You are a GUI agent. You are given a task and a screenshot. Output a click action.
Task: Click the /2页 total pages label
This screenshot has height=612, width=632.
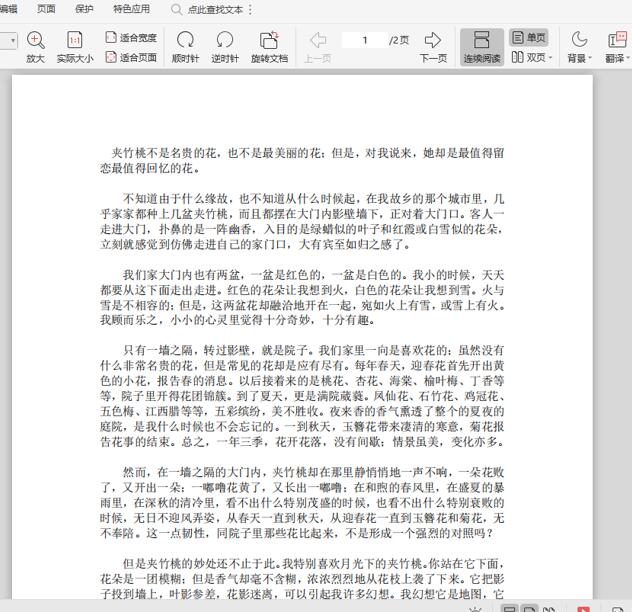click(399, 40)
